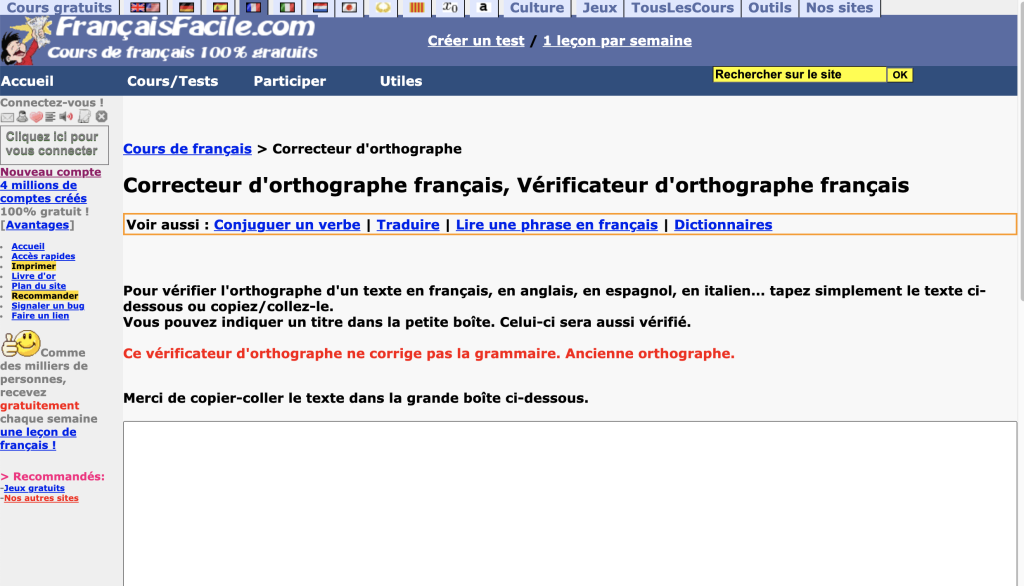Click the speaker sound icon
This screenshot has height=586, width=1024.
coord(68,117)
